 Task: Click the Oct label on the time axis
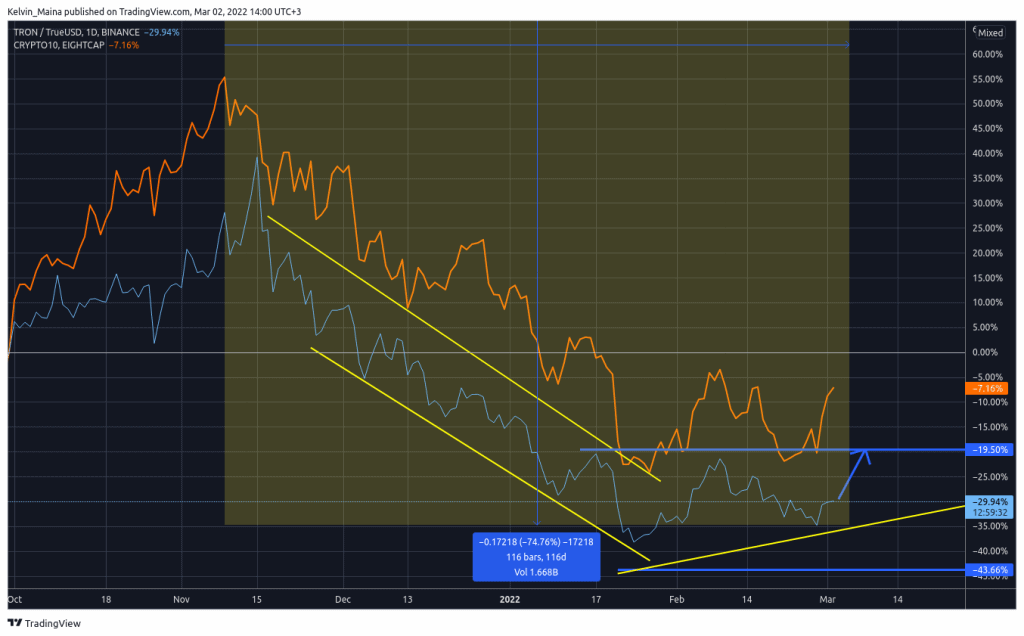pos(15,599)
